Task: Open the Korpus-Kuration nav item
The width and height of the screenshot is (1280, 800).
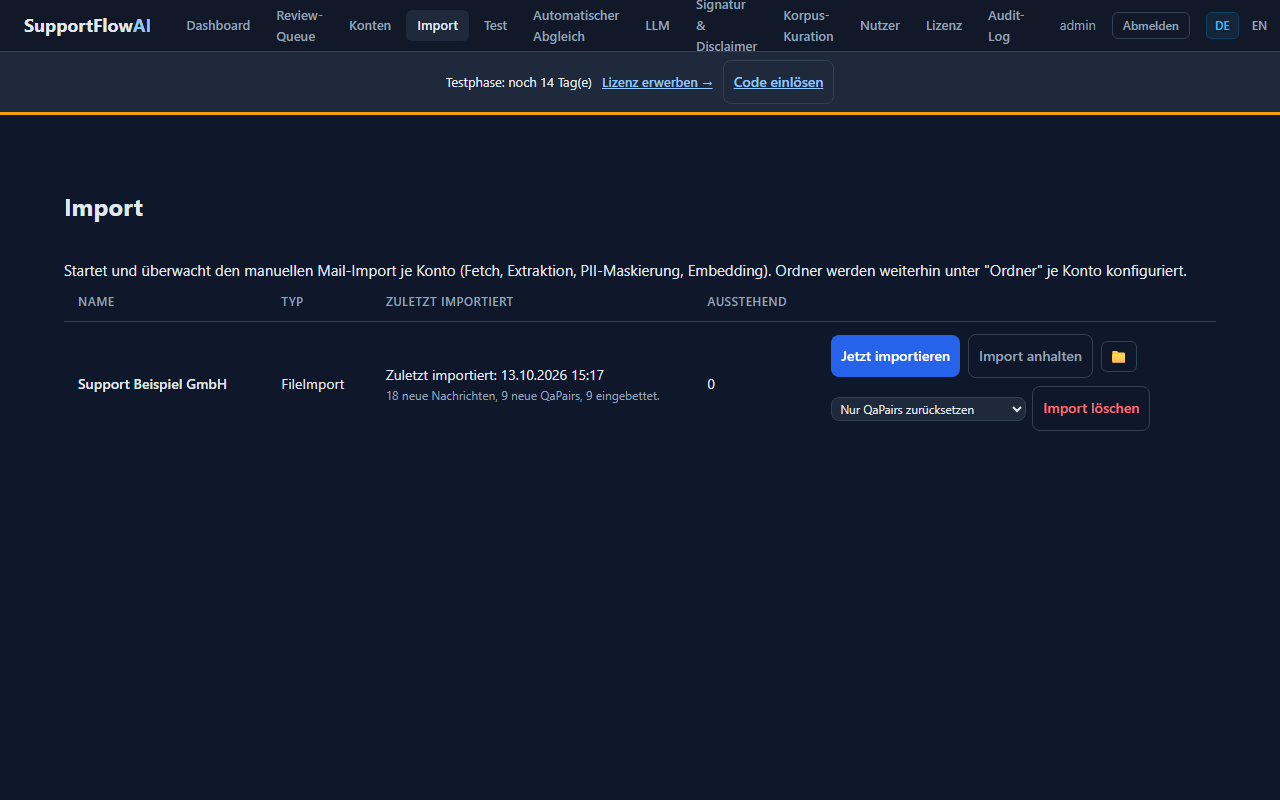Action: click(x=808, y=26)
